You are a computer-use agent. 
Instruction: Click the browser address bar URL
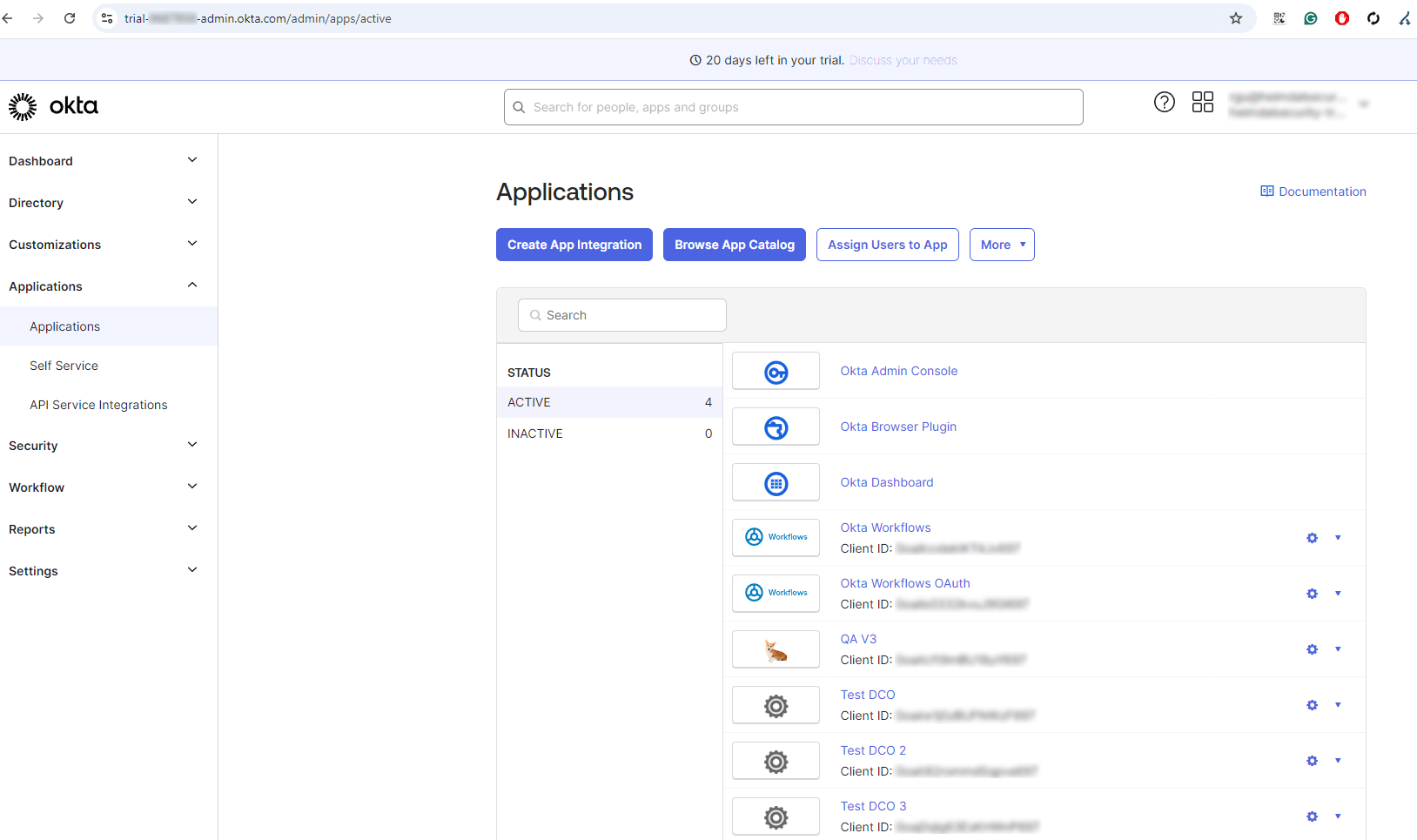point(258,18)
